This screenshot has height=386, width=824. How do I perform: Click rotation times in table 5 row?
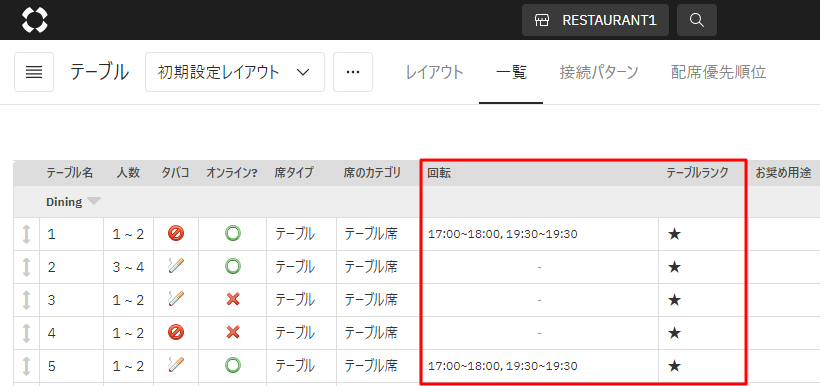point(503,366)
